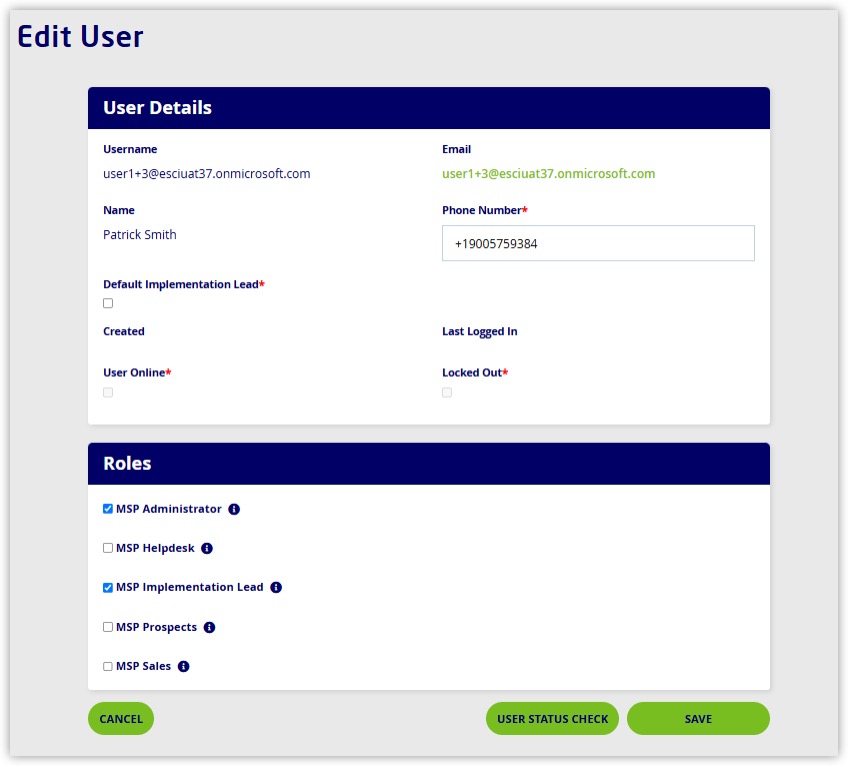Click info icon next to MSP Administrator
848x766 pixels.
(234, 509)
